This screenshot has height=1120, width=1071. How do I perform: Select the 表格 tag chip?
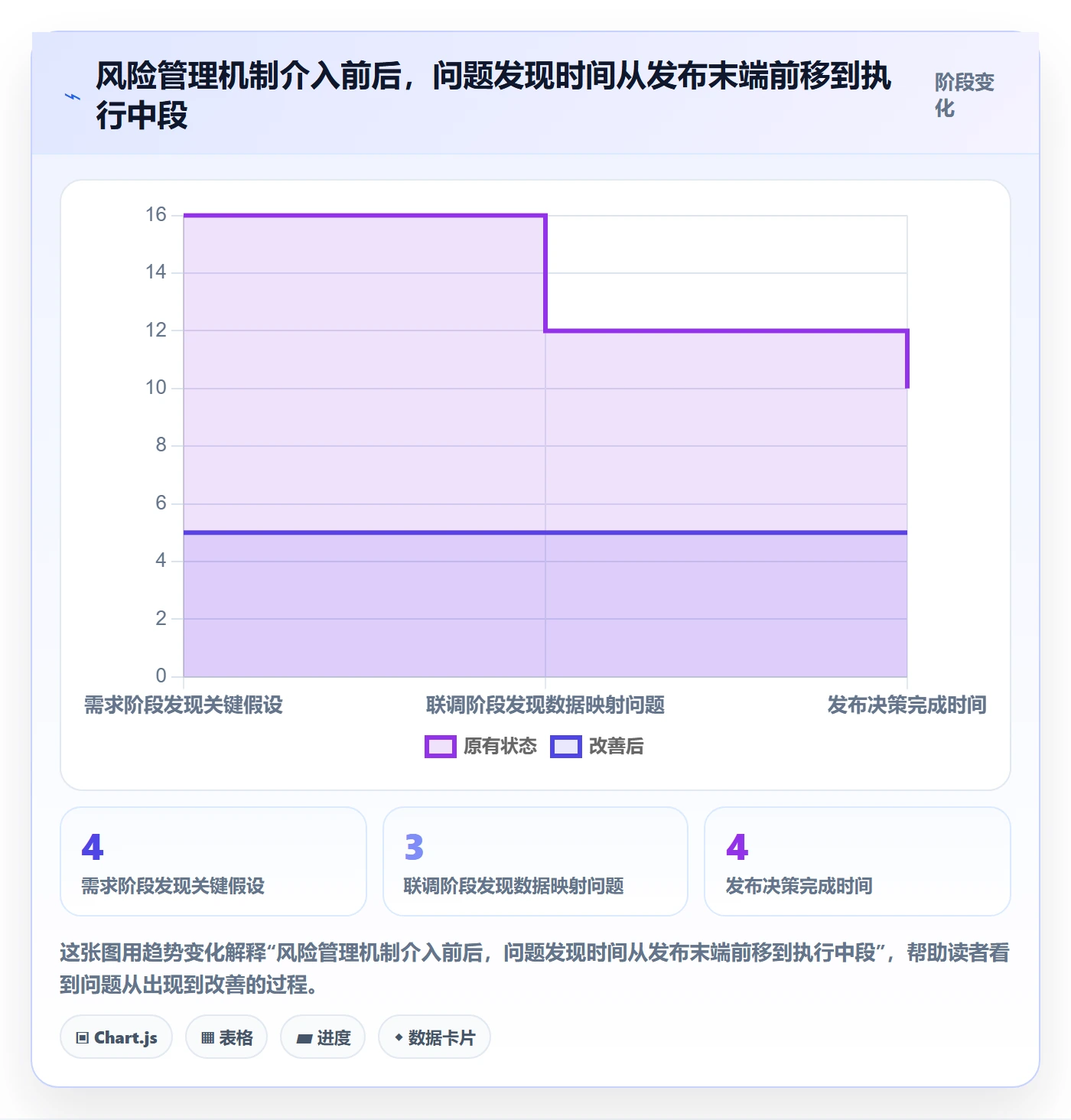click(226, 1037)
